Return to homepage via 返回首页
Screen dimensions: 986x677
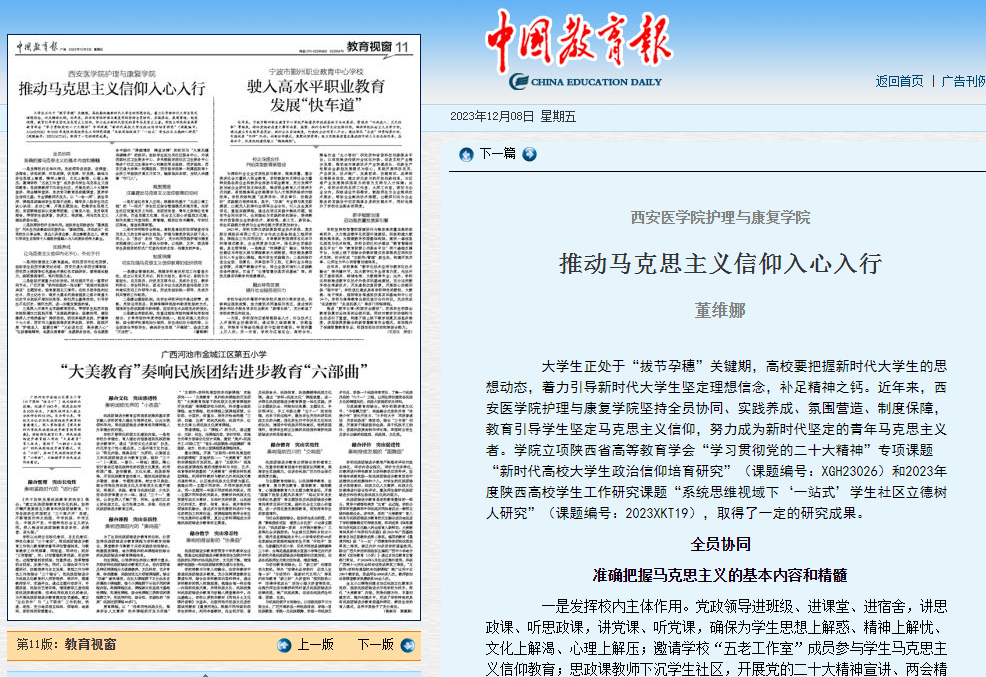tap(899, 81)
